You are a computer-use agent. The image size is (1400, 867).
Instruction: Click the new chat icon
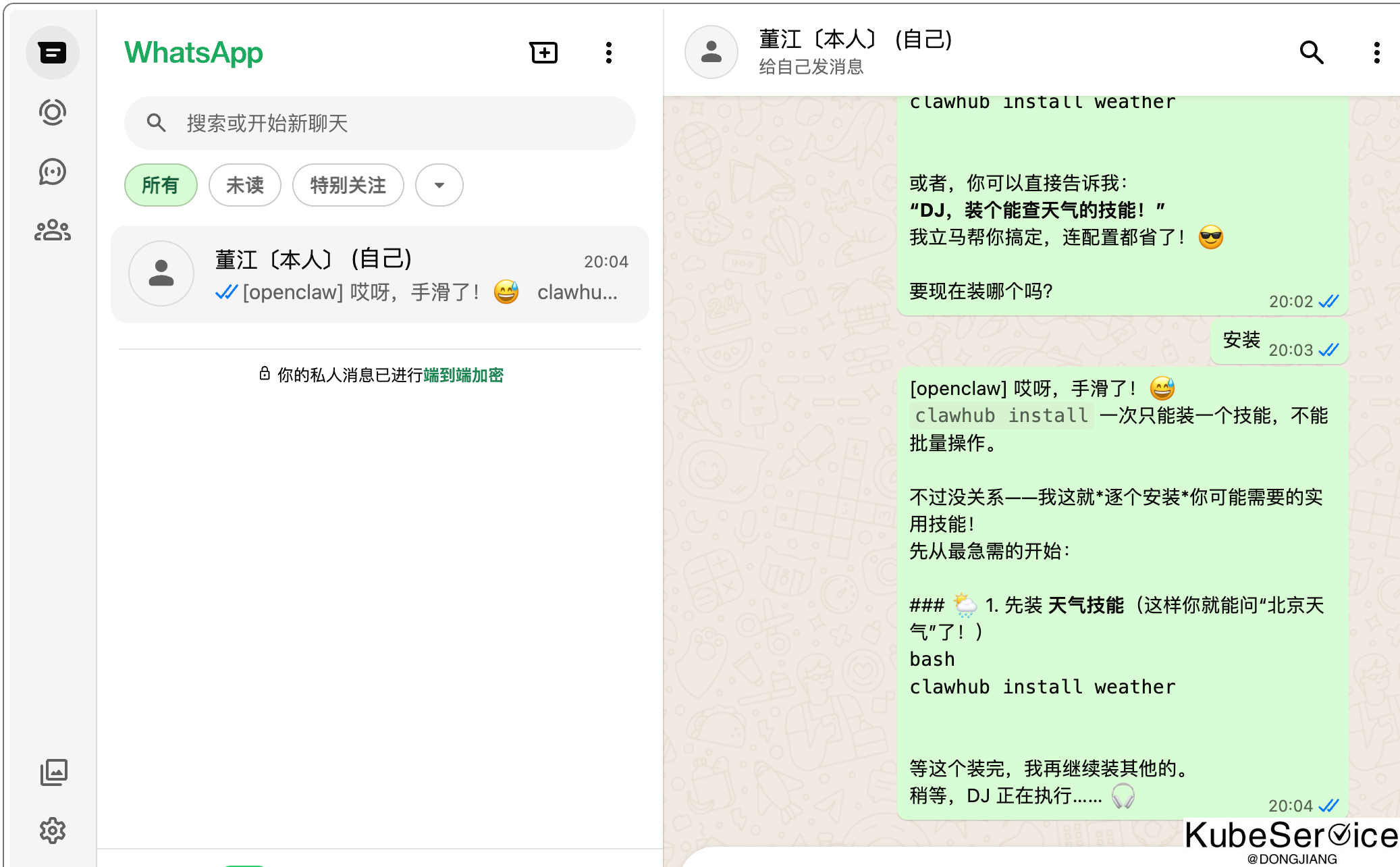(543, 53)
